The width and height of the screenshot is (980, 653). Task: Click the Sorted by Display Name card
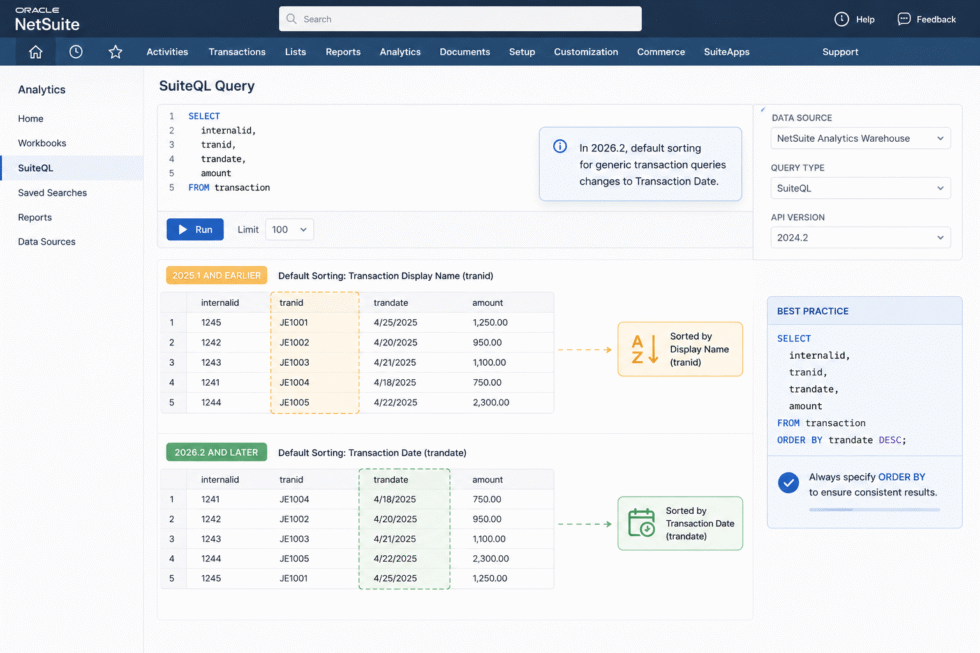pyautogui.click(x=680, y=349)
